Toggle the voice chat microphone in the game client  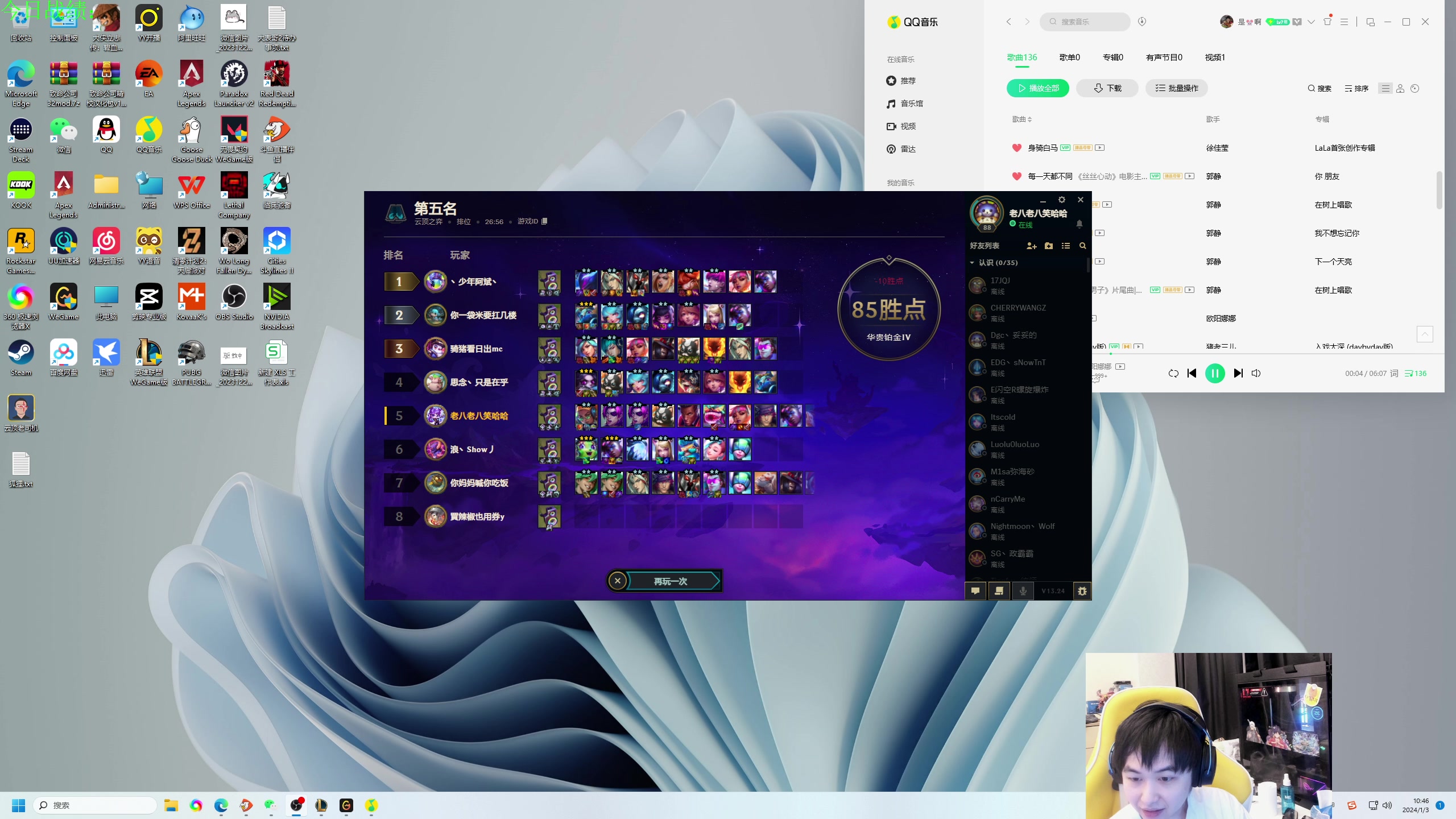tap(1023, 591)
